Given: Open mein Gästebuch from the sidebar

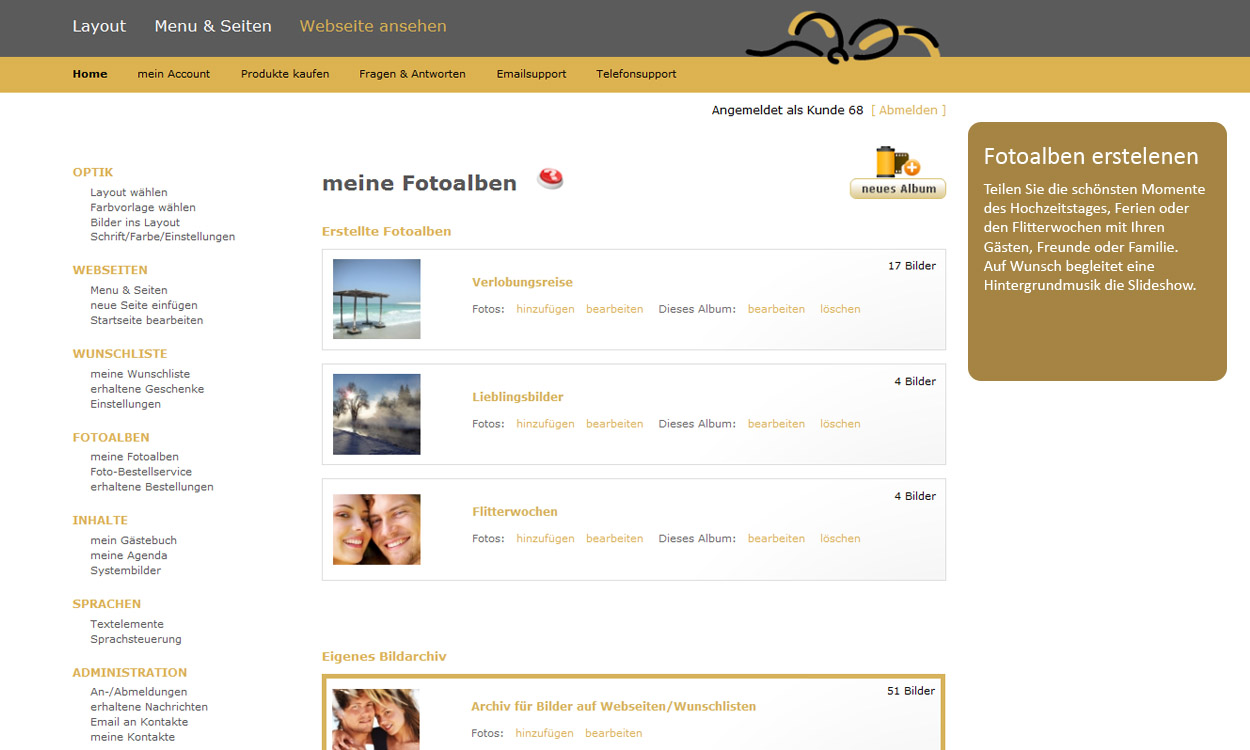Looking at the screenshot, I should (x=133, y=540).
